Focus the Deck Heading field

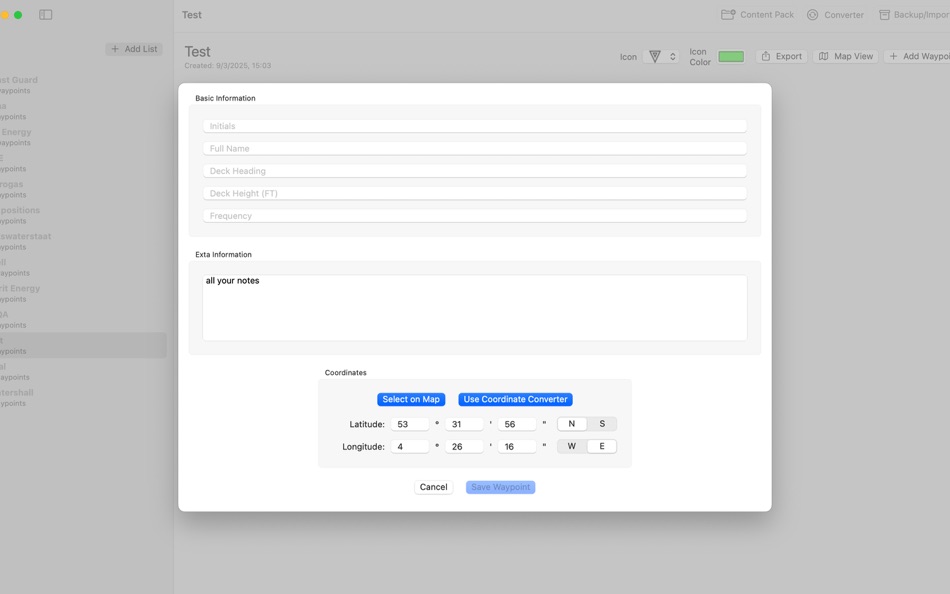pyautogui.click(x=474, y=171)
